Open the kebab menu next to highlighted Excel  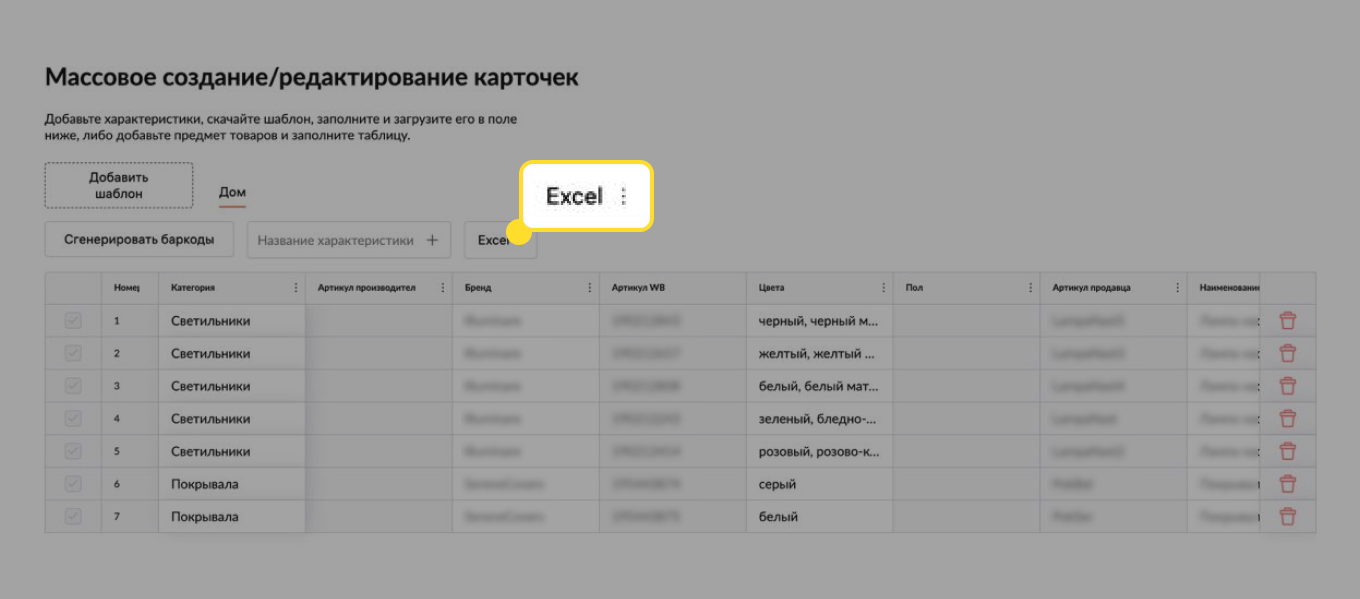click(623, 196)
